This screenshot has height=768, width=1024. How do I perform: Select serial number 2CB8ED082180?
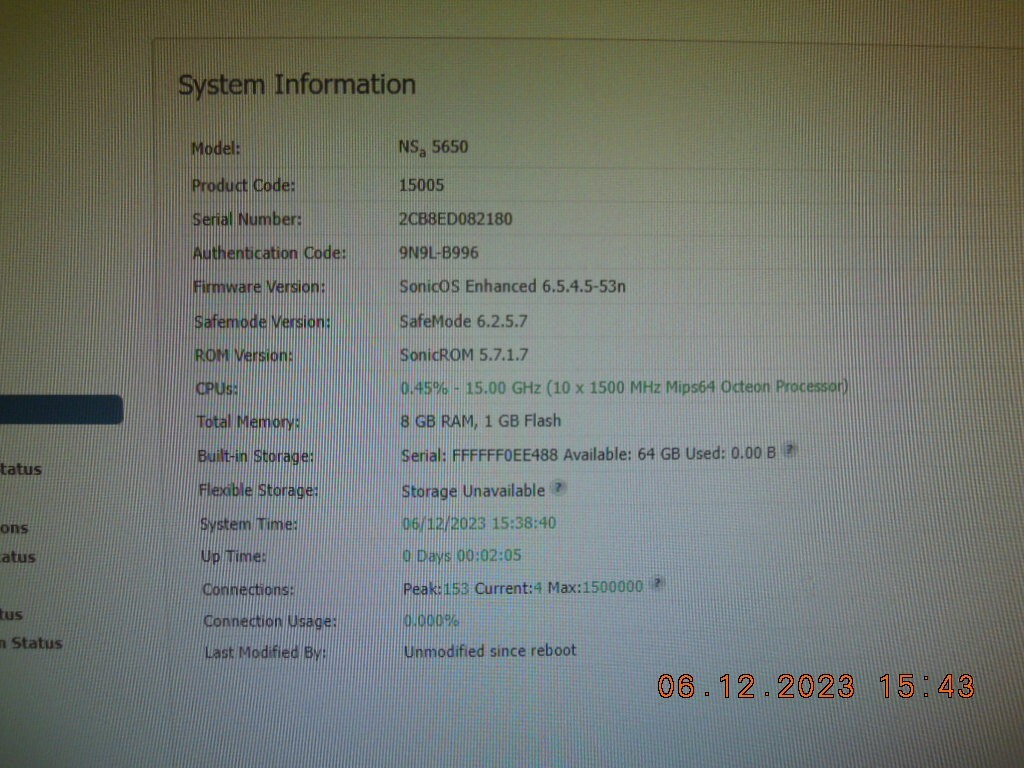455,219
